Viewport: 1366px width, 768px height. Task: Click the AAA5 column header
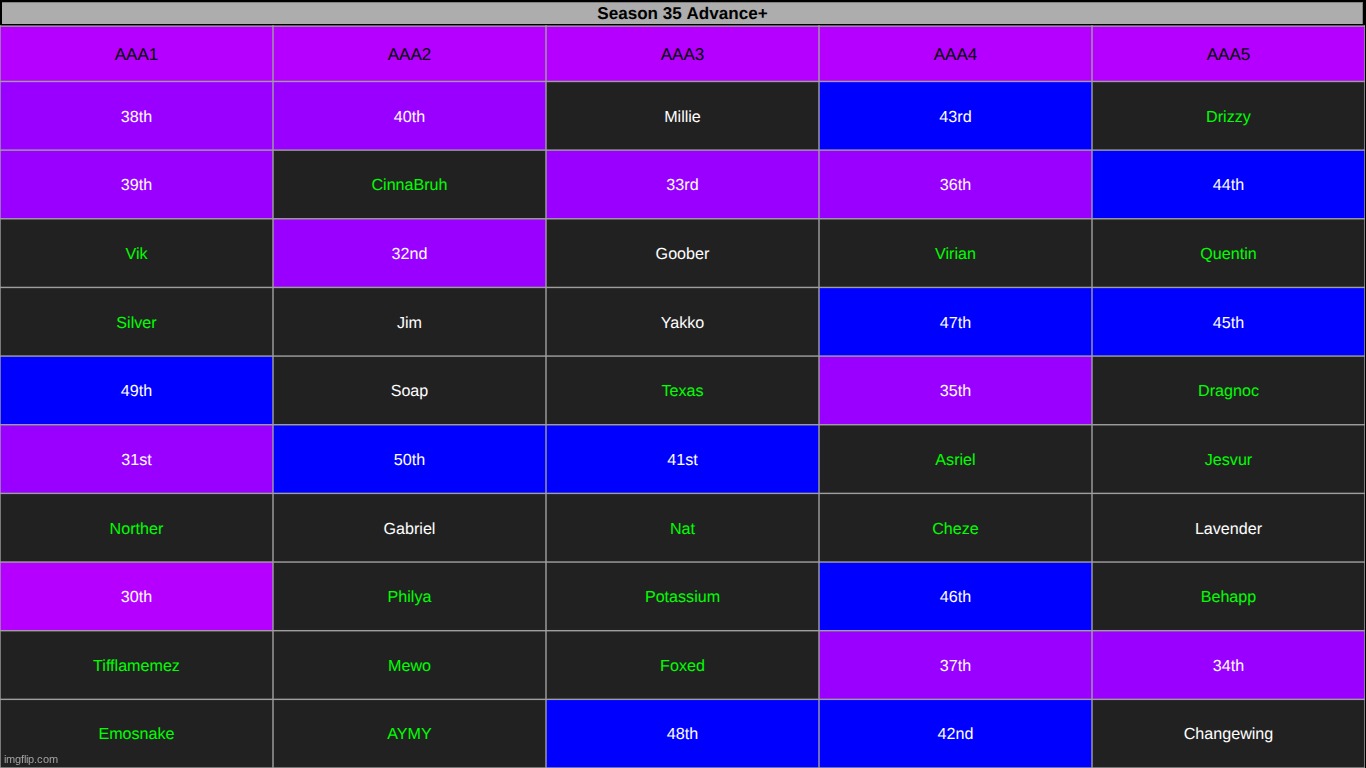[1228, 54]
